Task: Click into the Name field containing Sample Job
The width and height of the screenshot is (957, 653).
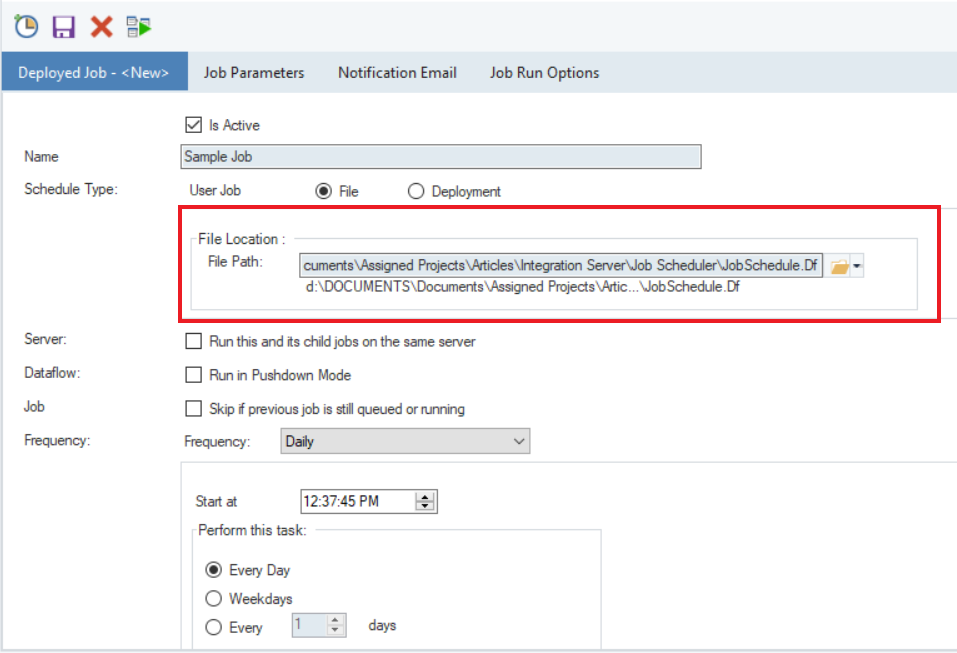Action: click(x=440, y=157)
